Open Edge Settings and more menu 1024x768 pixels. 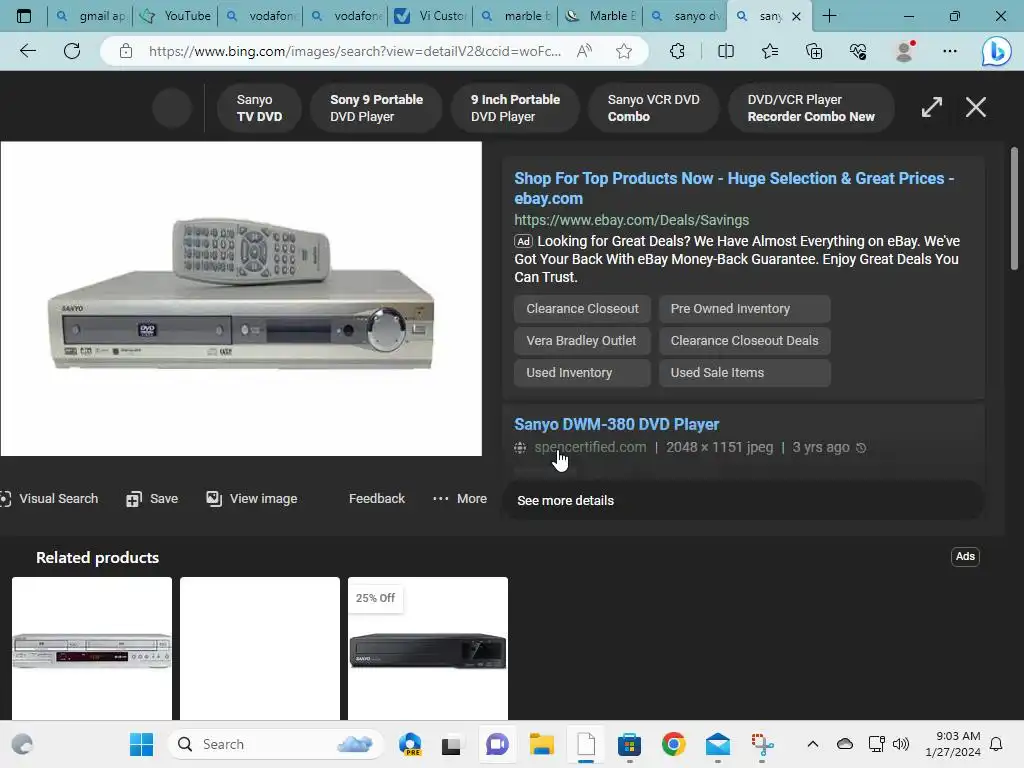tap(950, 51)
